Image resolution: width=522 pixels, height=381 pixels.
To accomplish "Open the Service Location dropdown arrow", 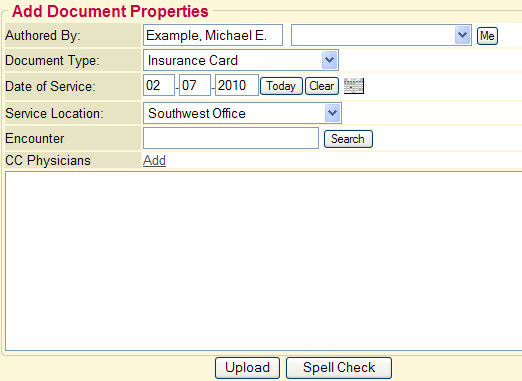I will pos(332,113).
